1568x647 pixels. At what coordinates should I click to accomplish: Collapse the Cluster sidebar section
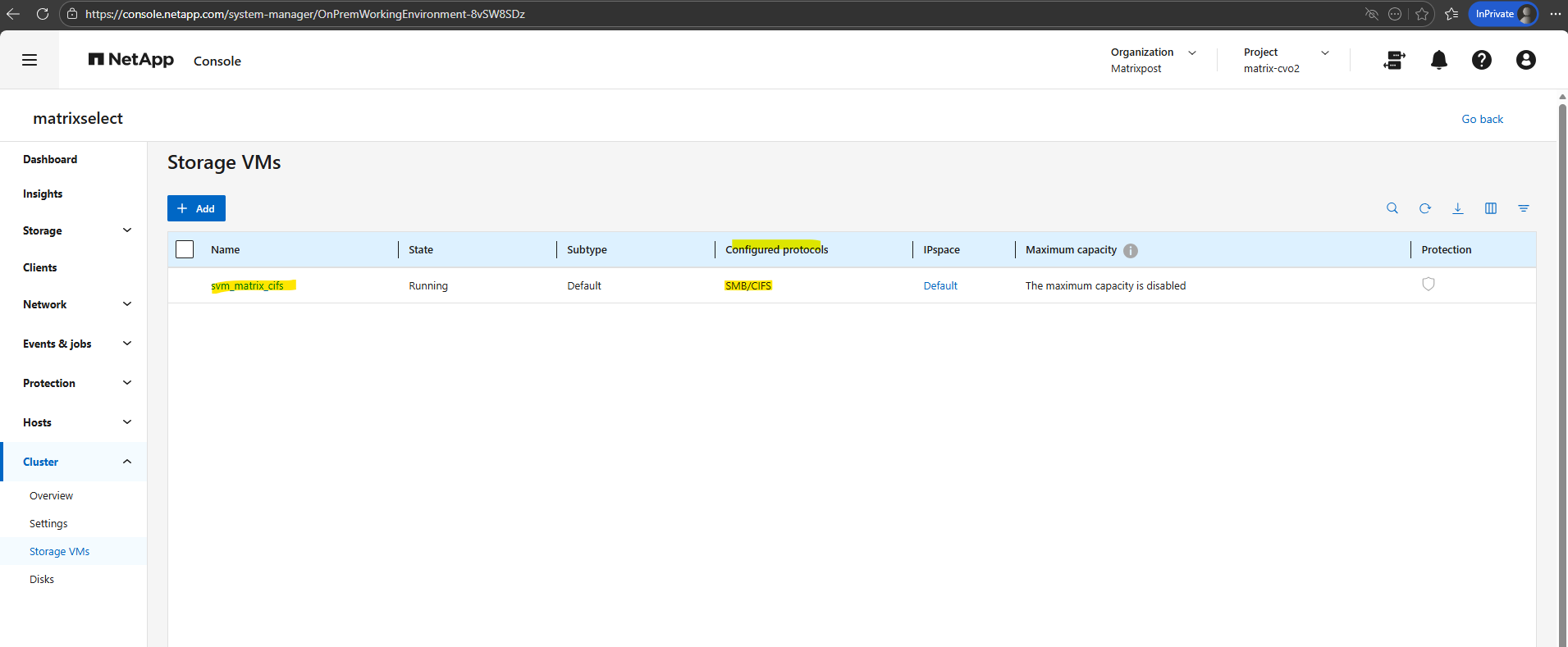click(x=127, y=462)
